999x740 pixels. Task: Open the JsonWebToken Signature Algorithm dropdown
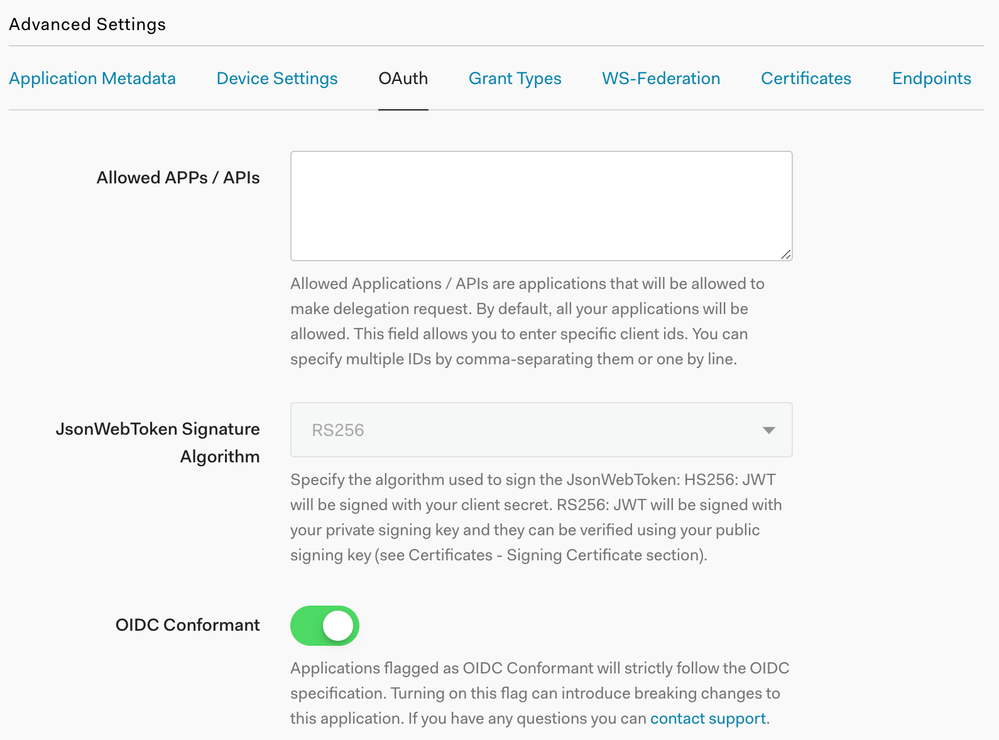[x=541, y=429]
